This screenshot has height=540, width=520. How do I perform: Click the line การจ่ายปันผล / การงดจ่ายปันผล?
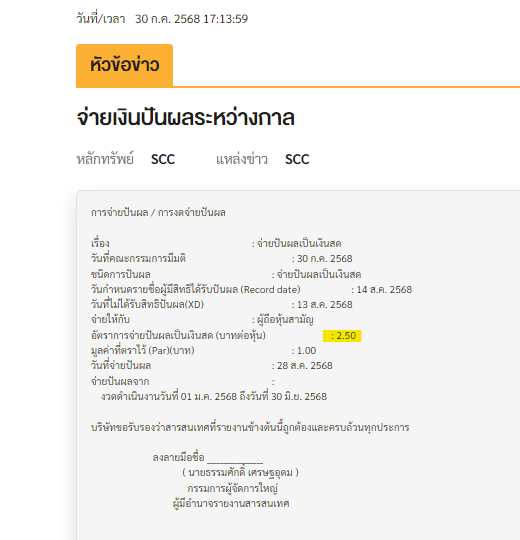[158, 213]
